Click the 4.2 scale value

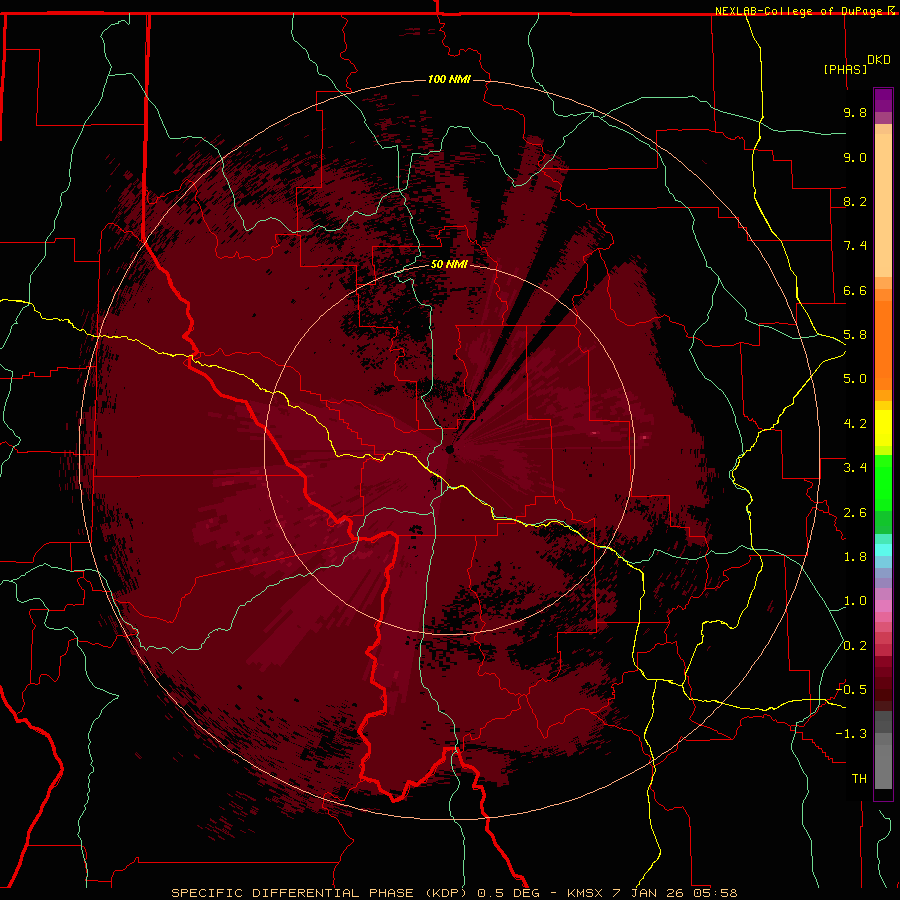click(x=855, y=424)
